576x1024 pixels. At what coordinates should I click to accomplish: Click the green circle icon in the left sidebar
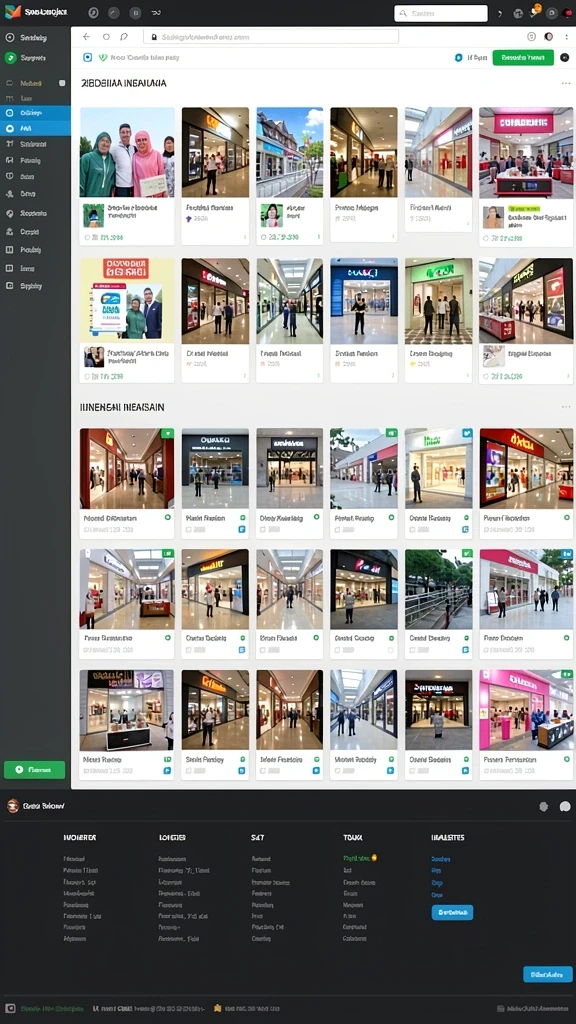click(10, 57)
